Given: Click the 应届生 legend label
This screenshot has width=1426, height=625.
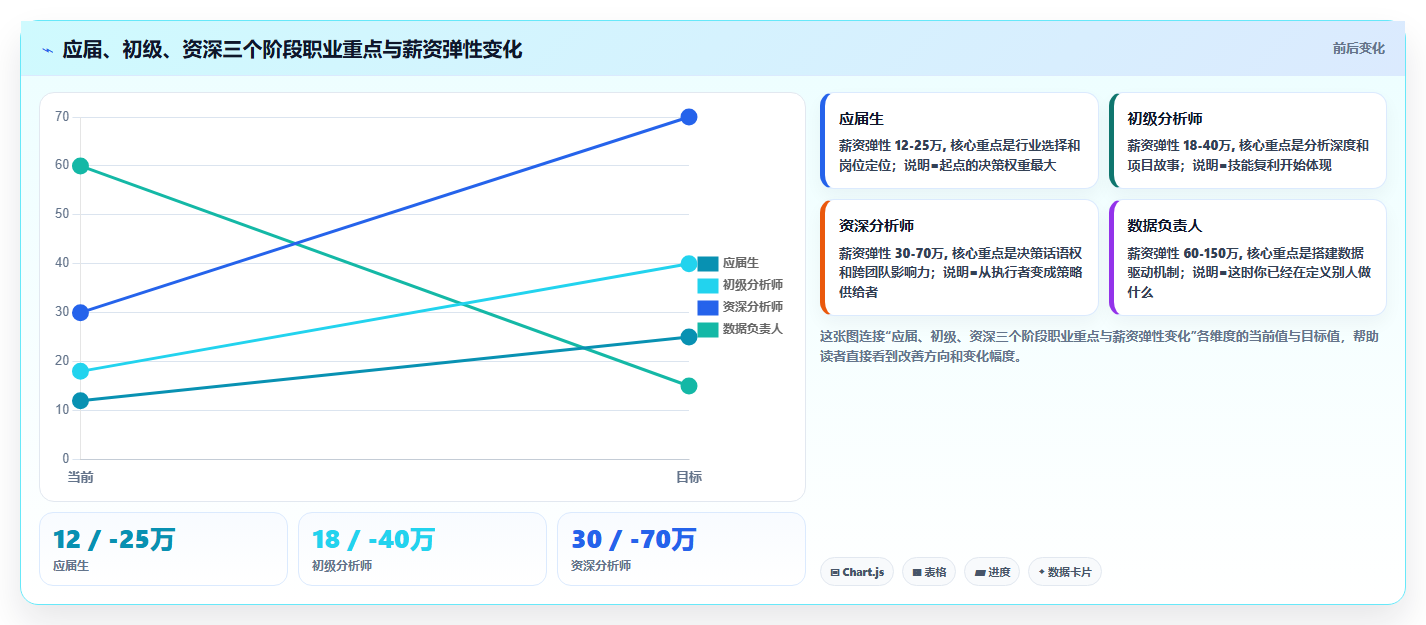Looking at the screenshot, I should (x=741, y=264).
